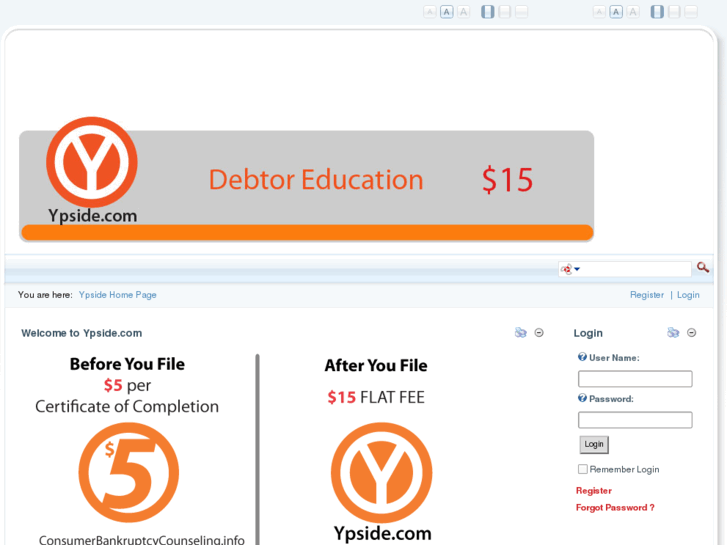Choose the highlighted layout width icon in right-hand group
The height and width of the screenshot is (545, 727).
[x=657, y=12]
